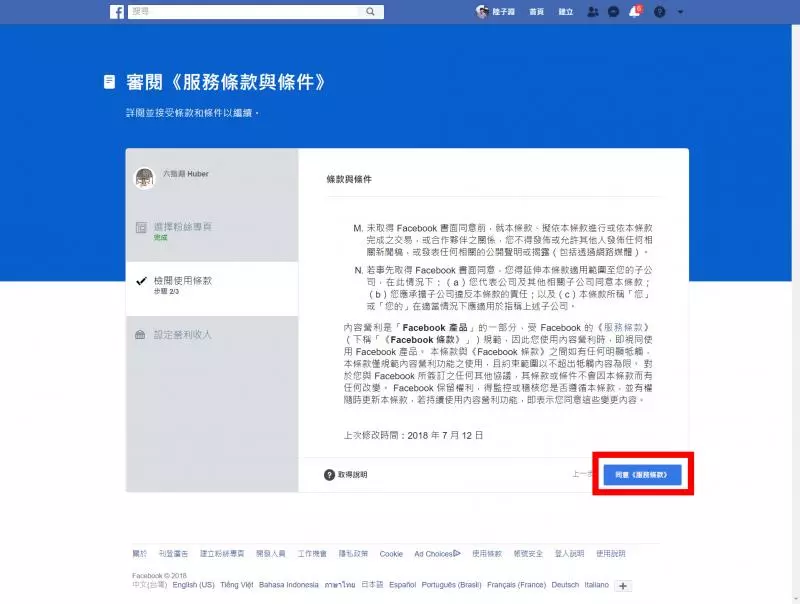Screen dimensions: 800x604
Task: Click the 上一步 back button
Action: coord(583,474)
